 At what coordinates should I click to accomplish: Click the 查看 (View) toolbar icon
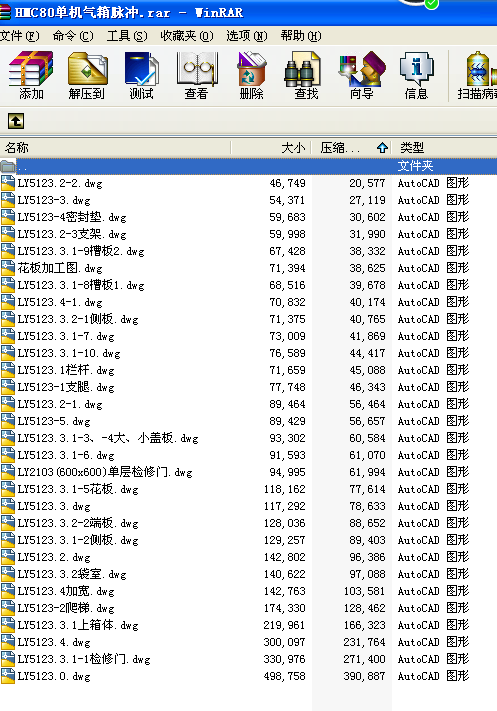click(196, 75)
